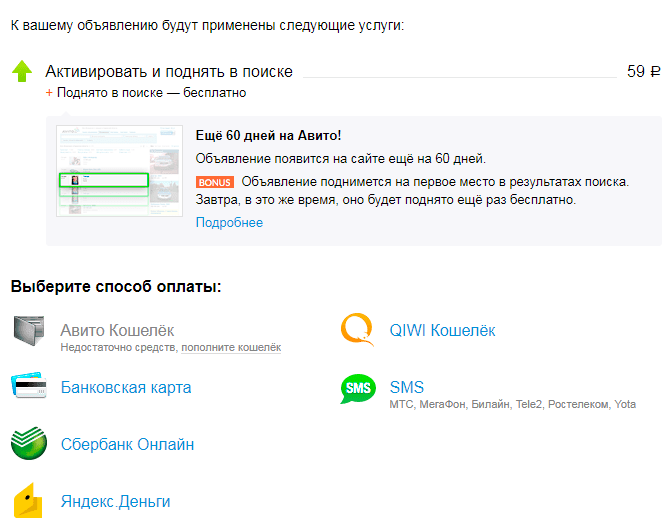Click the QIWI orange logo icon

357,329
